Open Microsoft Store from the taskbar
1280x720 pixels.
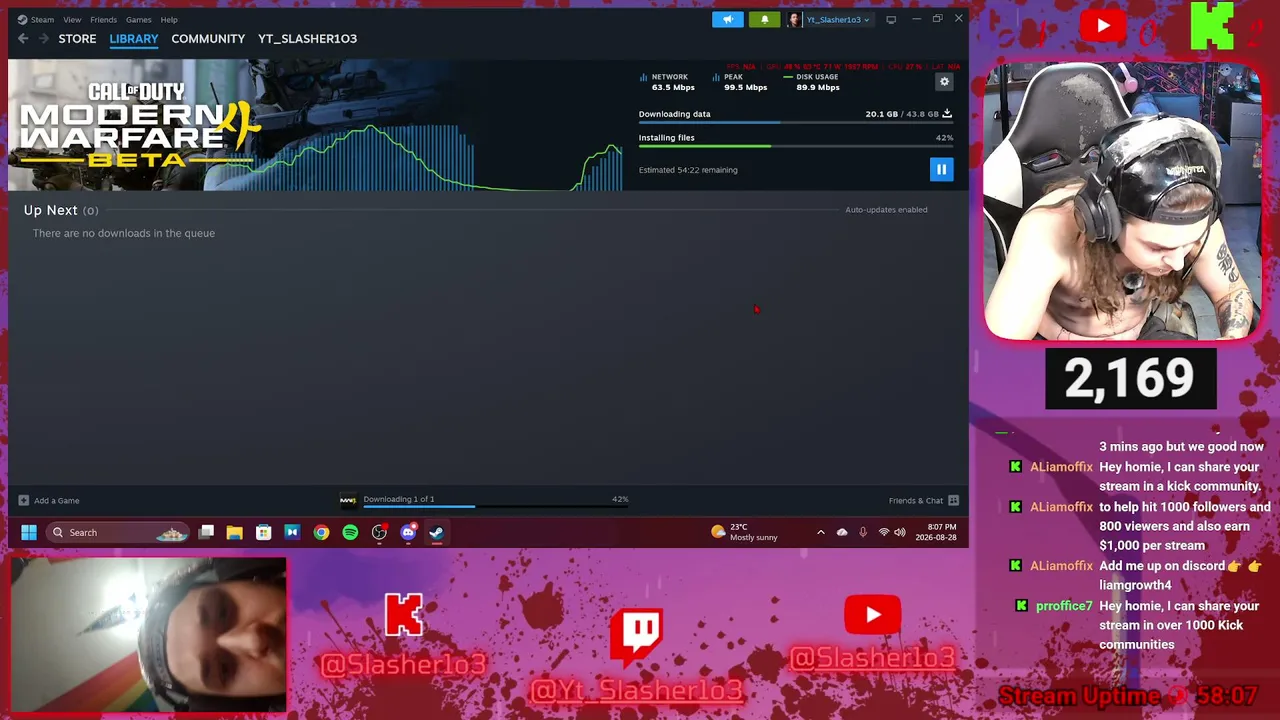click(x=263, y=532)
